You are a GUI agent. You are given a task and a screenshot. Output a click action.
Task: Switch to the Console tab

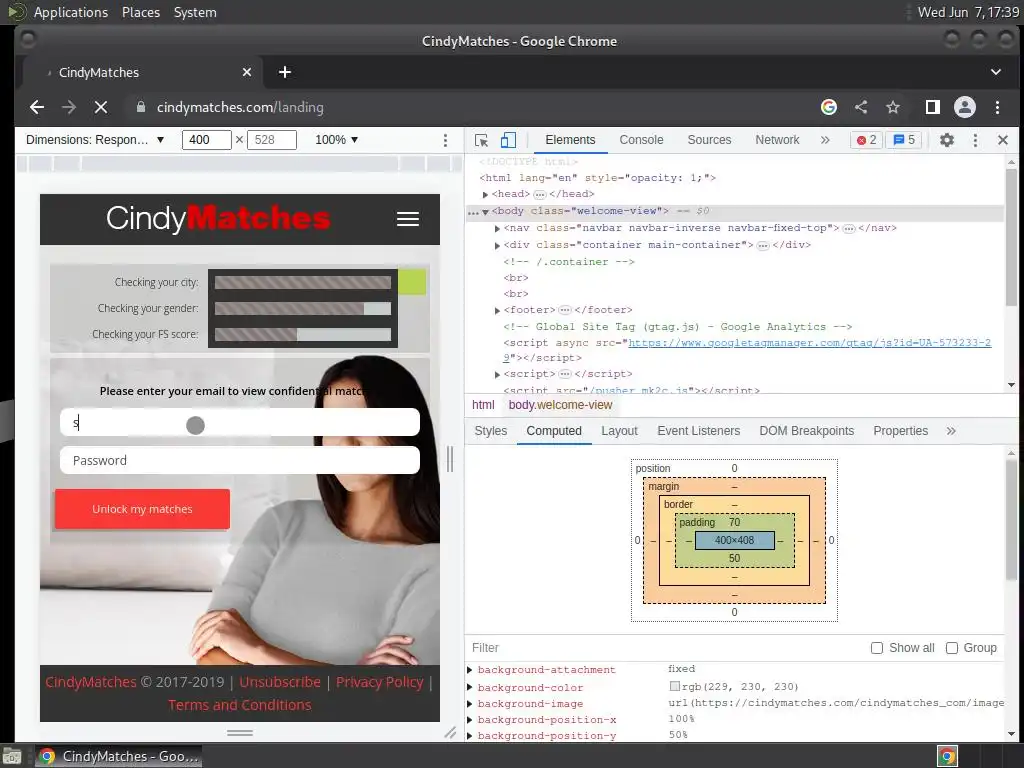pos(641,140)
